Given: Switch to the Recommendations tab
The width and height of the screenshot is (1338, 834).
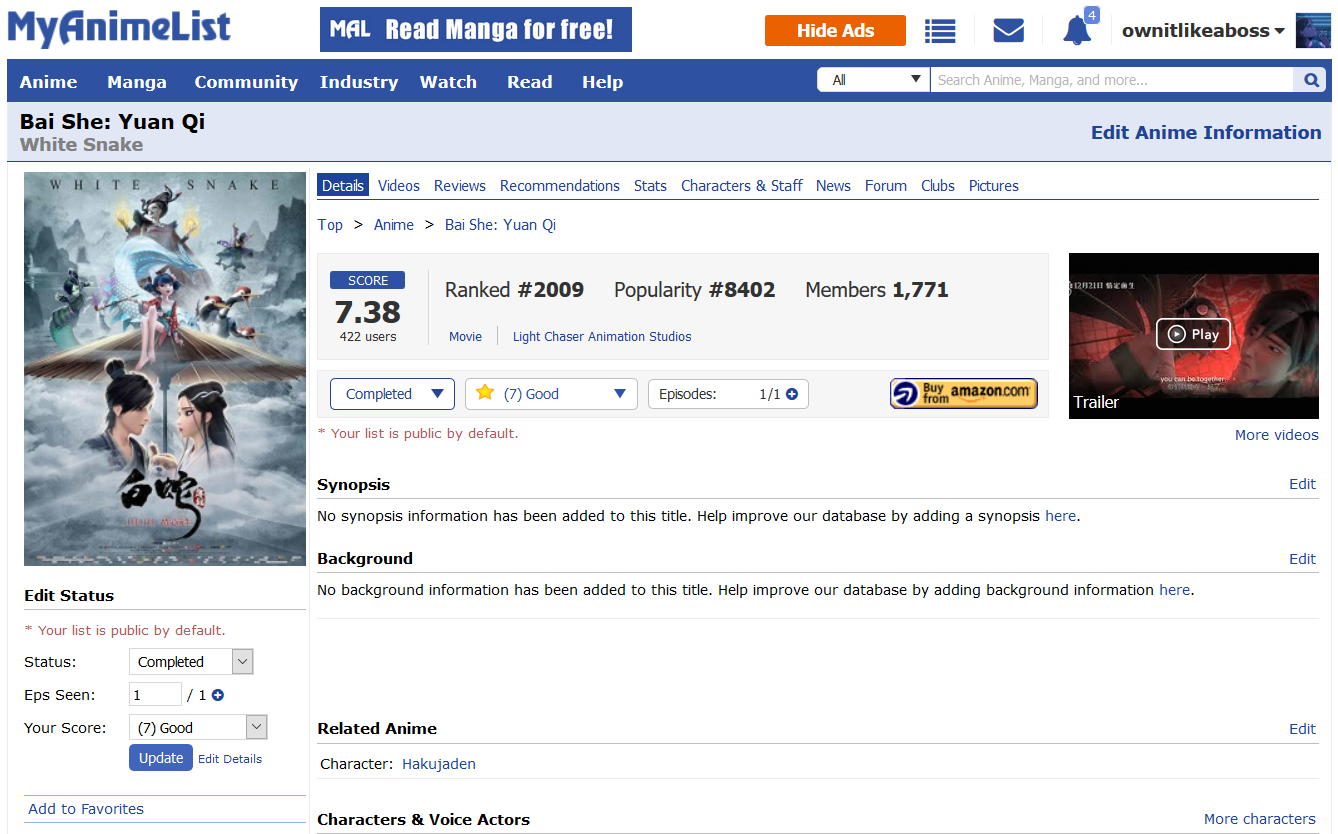Looking at the screenshot, I should tap(560, 185).
